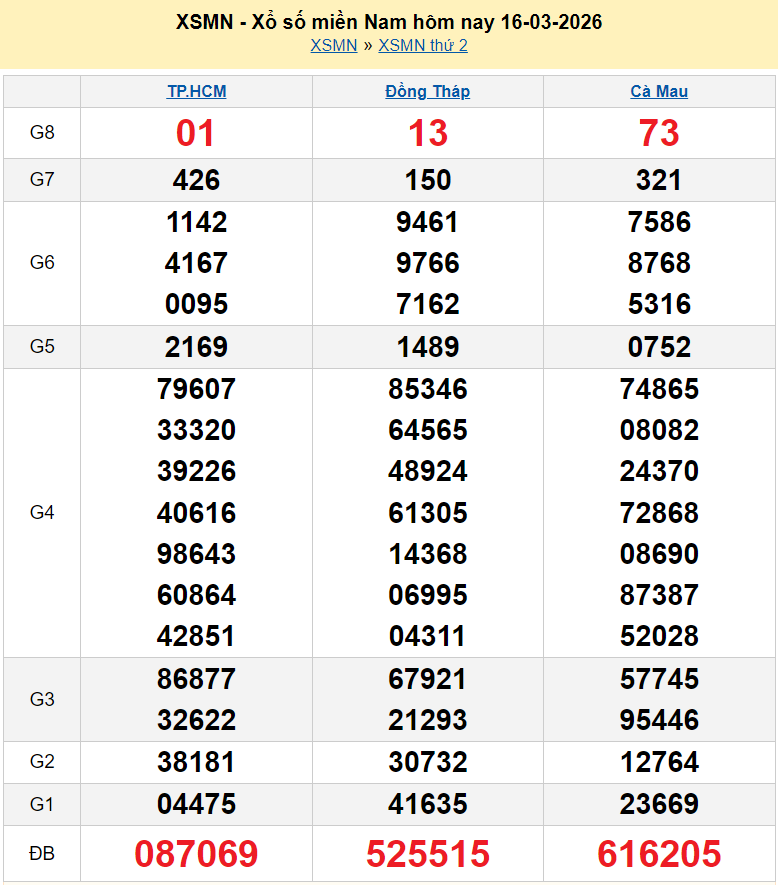Click the red G8 number 73
The height and width of the screenshot is (885, 778).
pyautogui.click(x=659, y=133)
